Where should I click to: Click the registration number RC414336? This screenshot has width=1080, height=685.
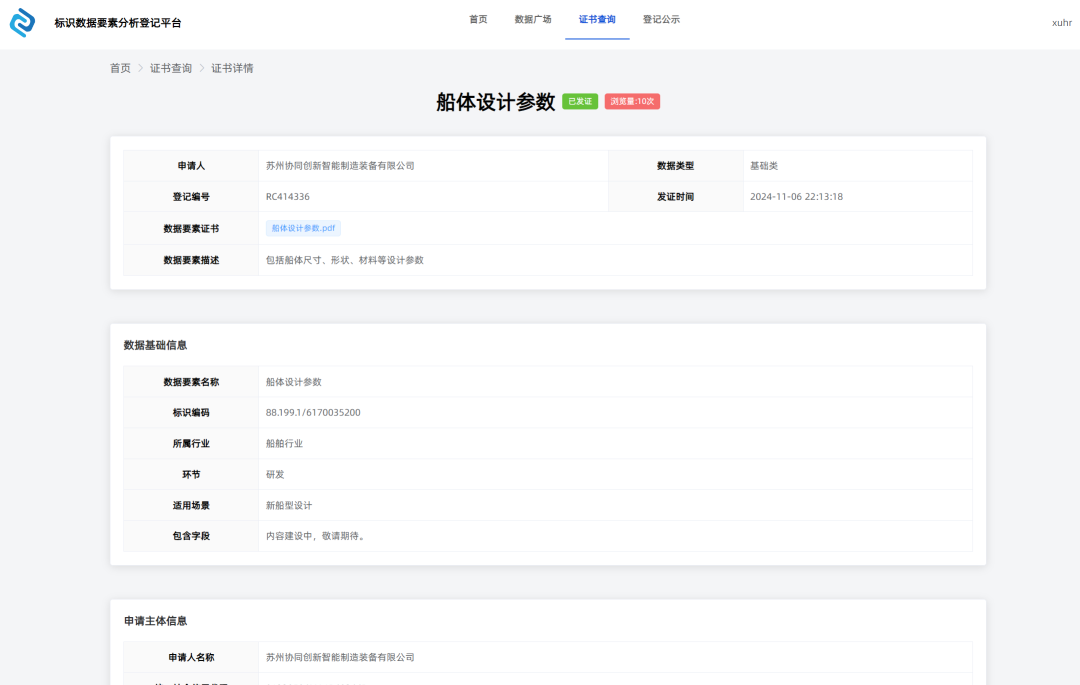[x=290, y=197]
